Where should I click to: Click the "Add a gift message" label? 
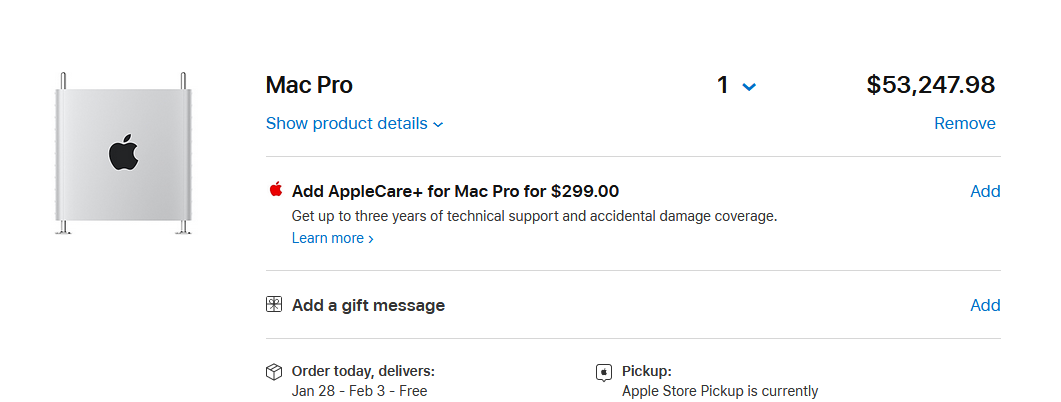[368, 305]
